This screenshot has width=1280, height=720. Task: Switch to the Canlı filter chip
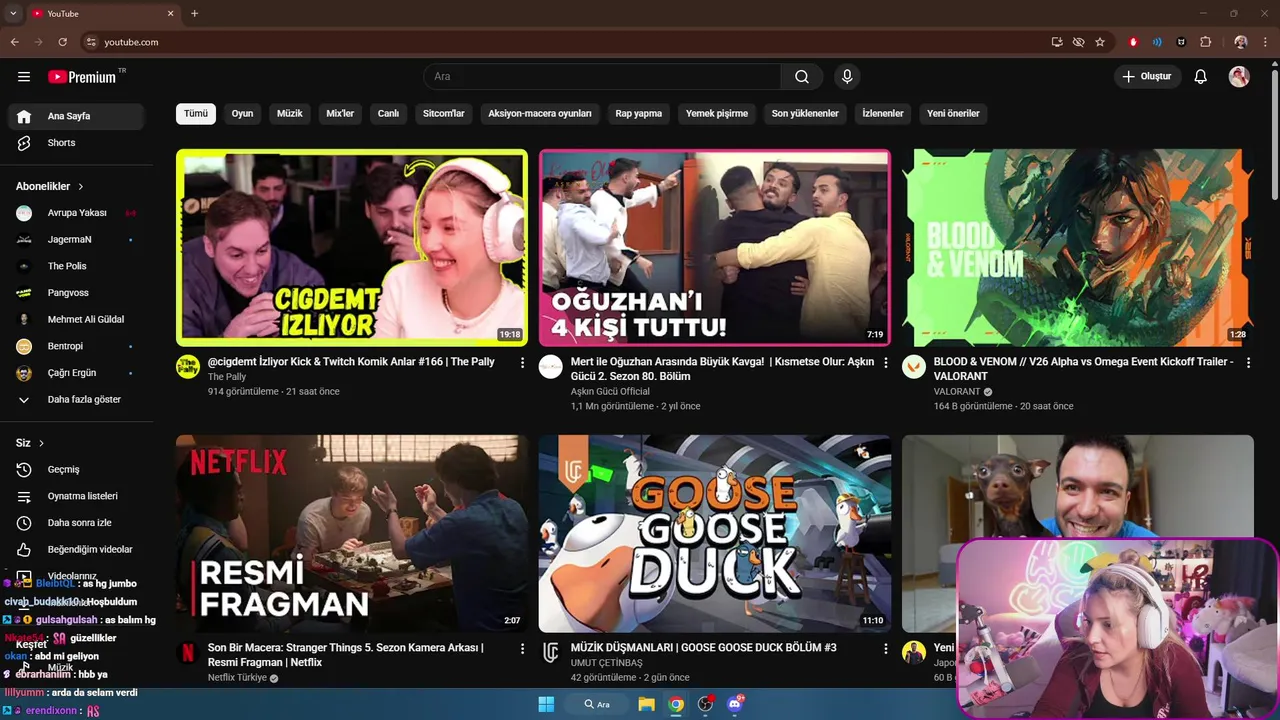tap(388, 114)
